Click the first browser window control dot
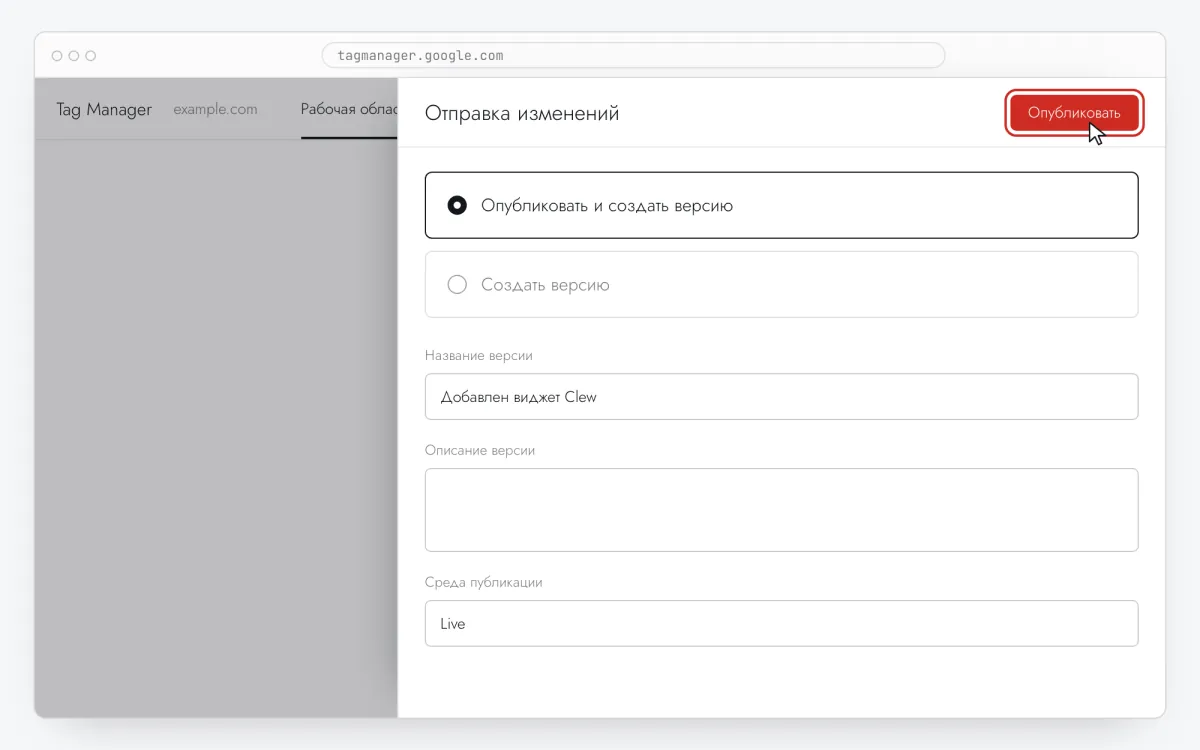Viewport: 1200px width, 750px height. click(57, 56)
